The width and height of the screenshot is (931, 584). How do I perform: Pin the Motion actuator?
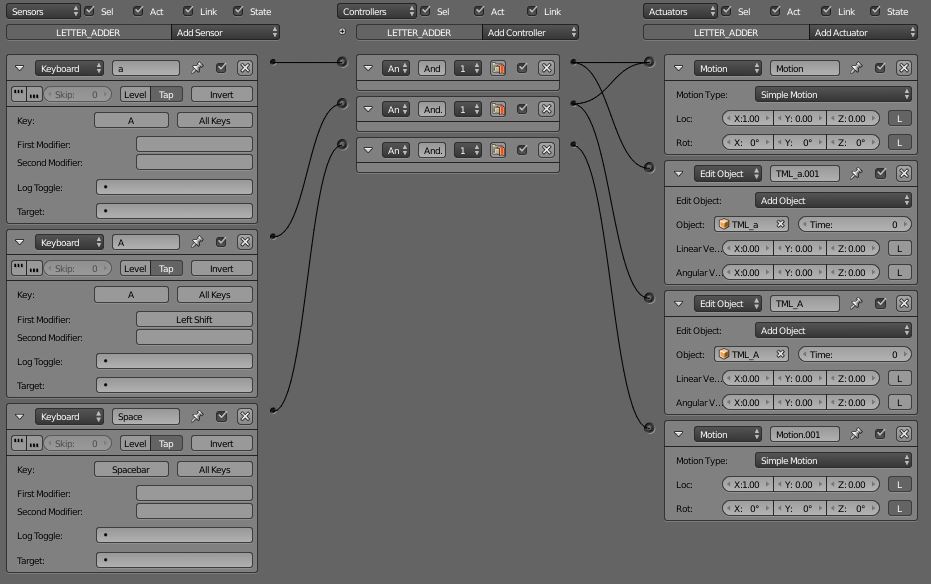point(856,68)
